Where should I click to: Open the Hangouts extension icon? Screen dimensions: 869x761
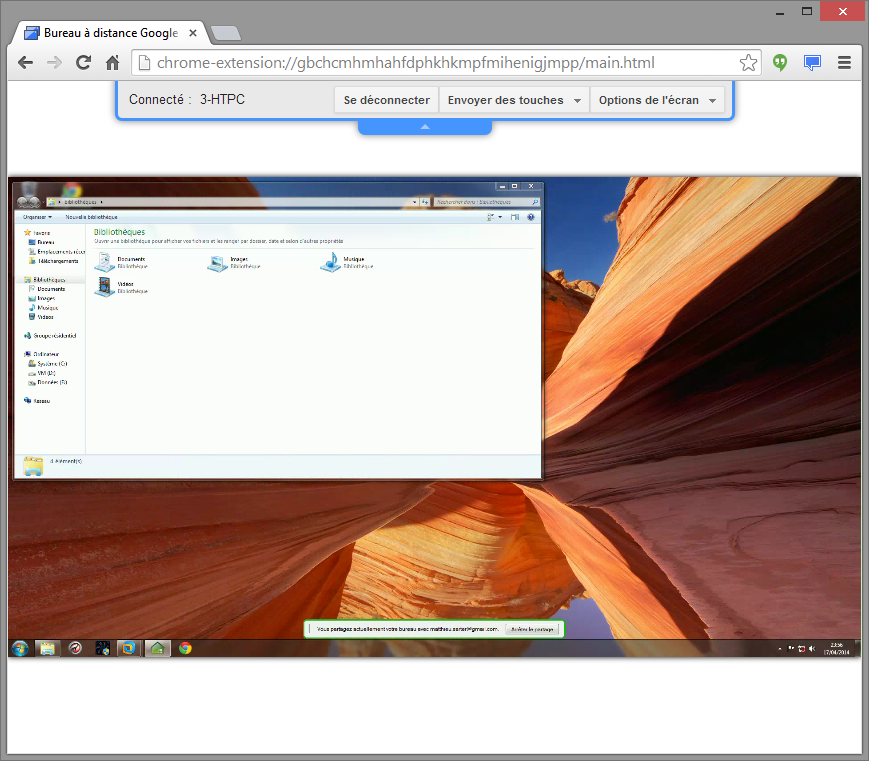pyautogui.click(x=780, y=62)
